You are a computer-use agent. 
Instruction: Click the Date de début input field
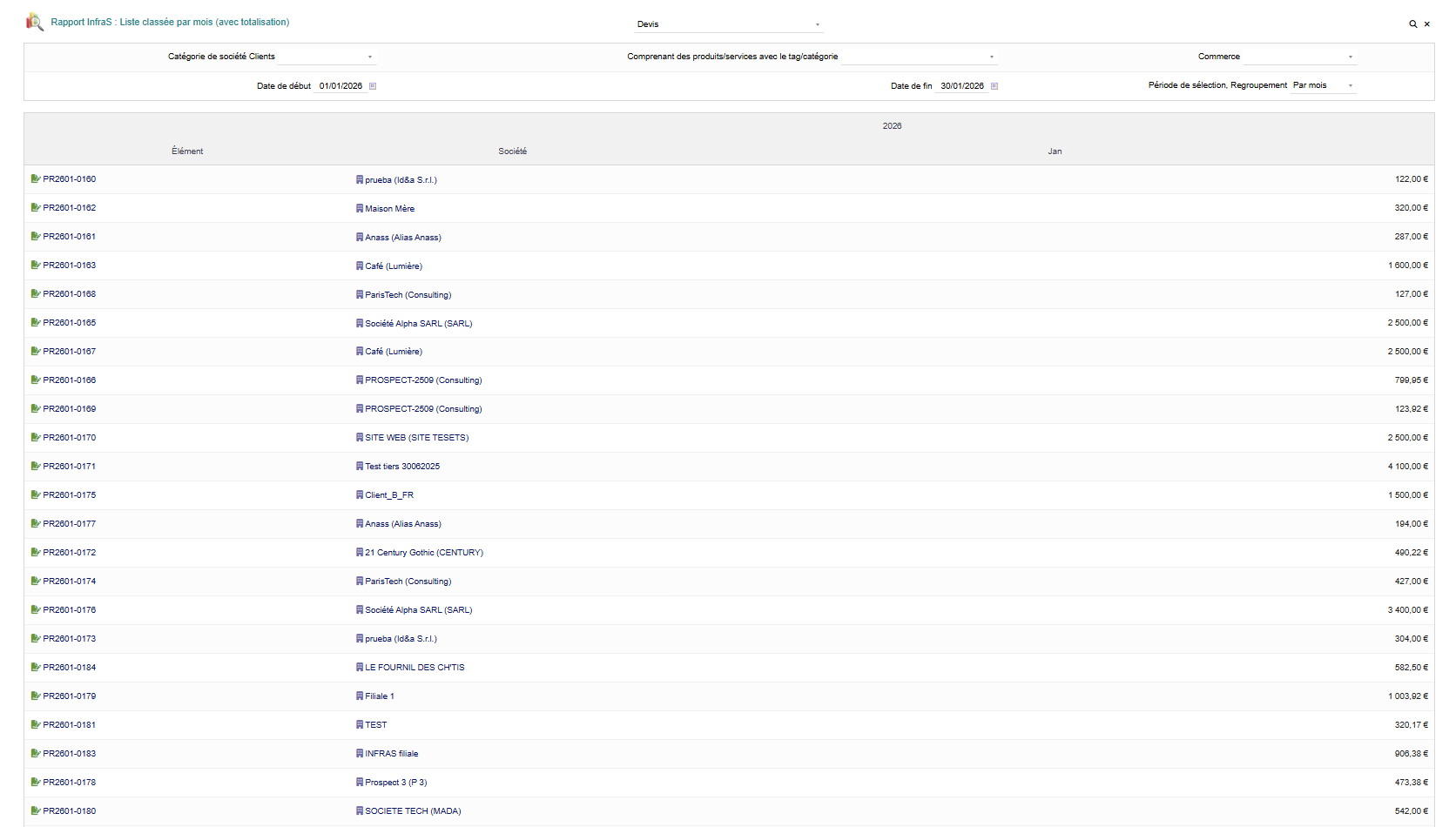[x=340, y=86]
